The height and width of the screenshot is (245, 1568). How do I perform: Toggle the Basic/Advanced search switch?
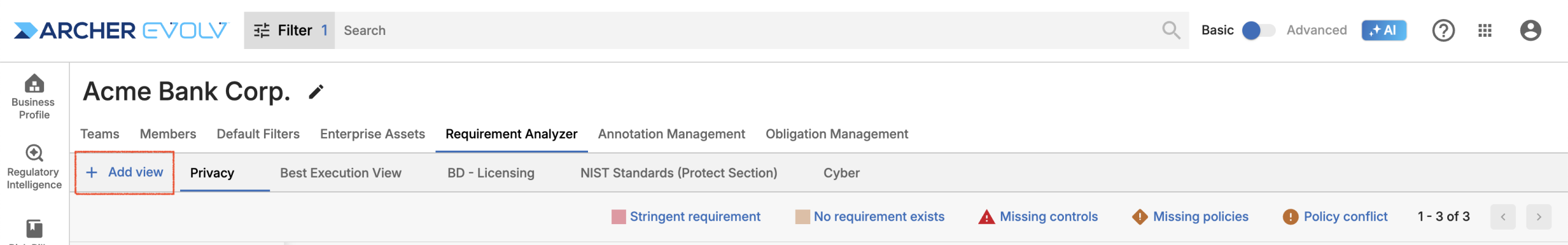coord(1257,30)
